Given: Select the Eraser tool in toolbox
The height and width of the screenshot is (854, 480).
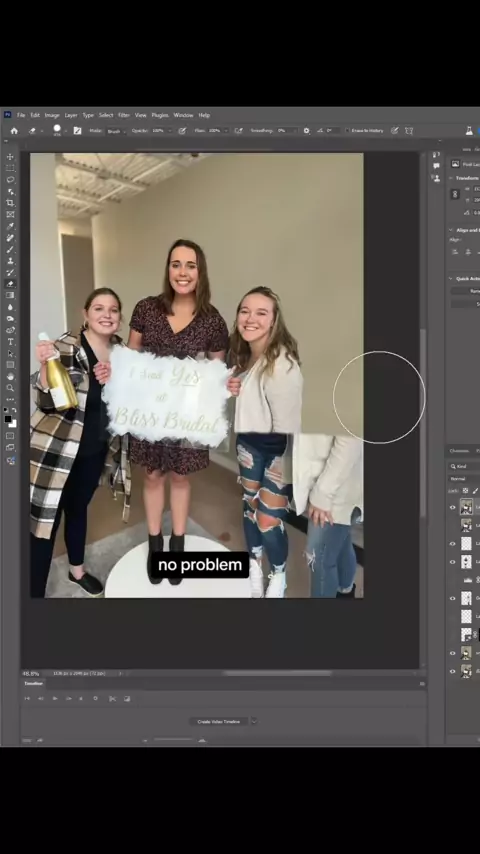Looking at the screenshot, I should (10, 284).
